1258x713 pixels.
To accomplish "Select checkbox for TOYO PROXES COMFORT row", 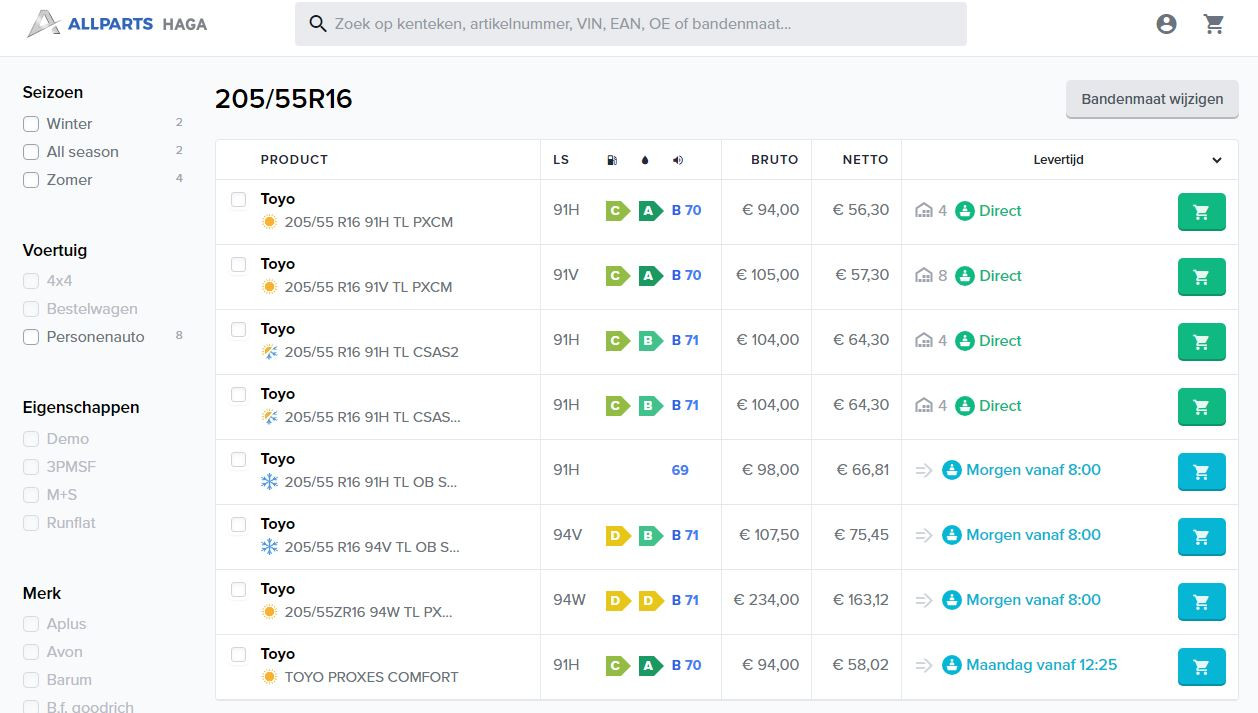I will point(238,655).
